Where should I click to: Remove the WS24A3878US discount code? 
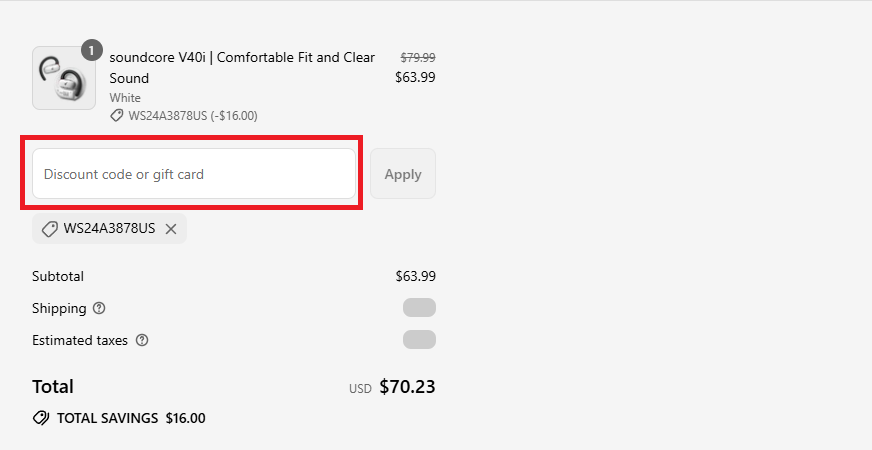pos(171,229)
